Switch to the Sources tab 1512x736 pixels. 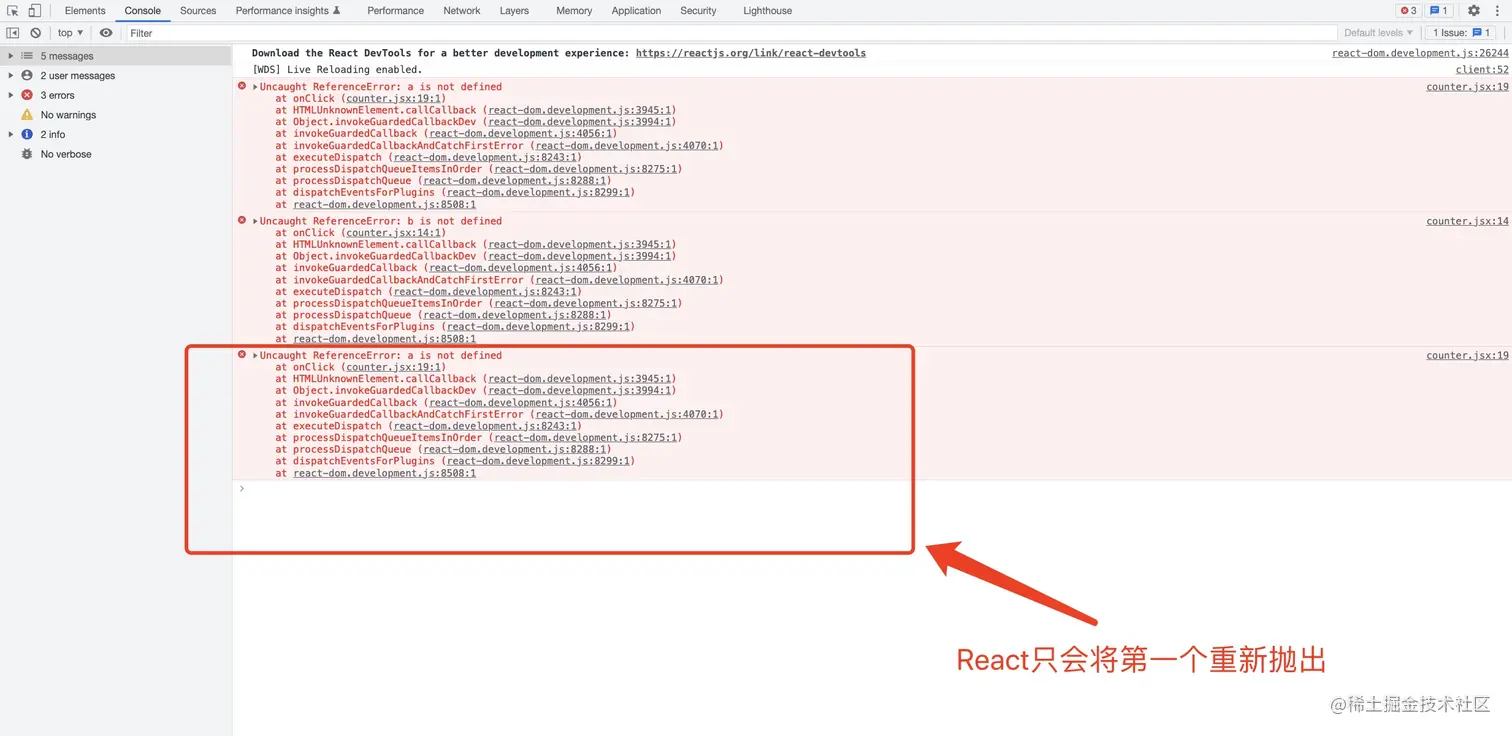click(198, 10)
